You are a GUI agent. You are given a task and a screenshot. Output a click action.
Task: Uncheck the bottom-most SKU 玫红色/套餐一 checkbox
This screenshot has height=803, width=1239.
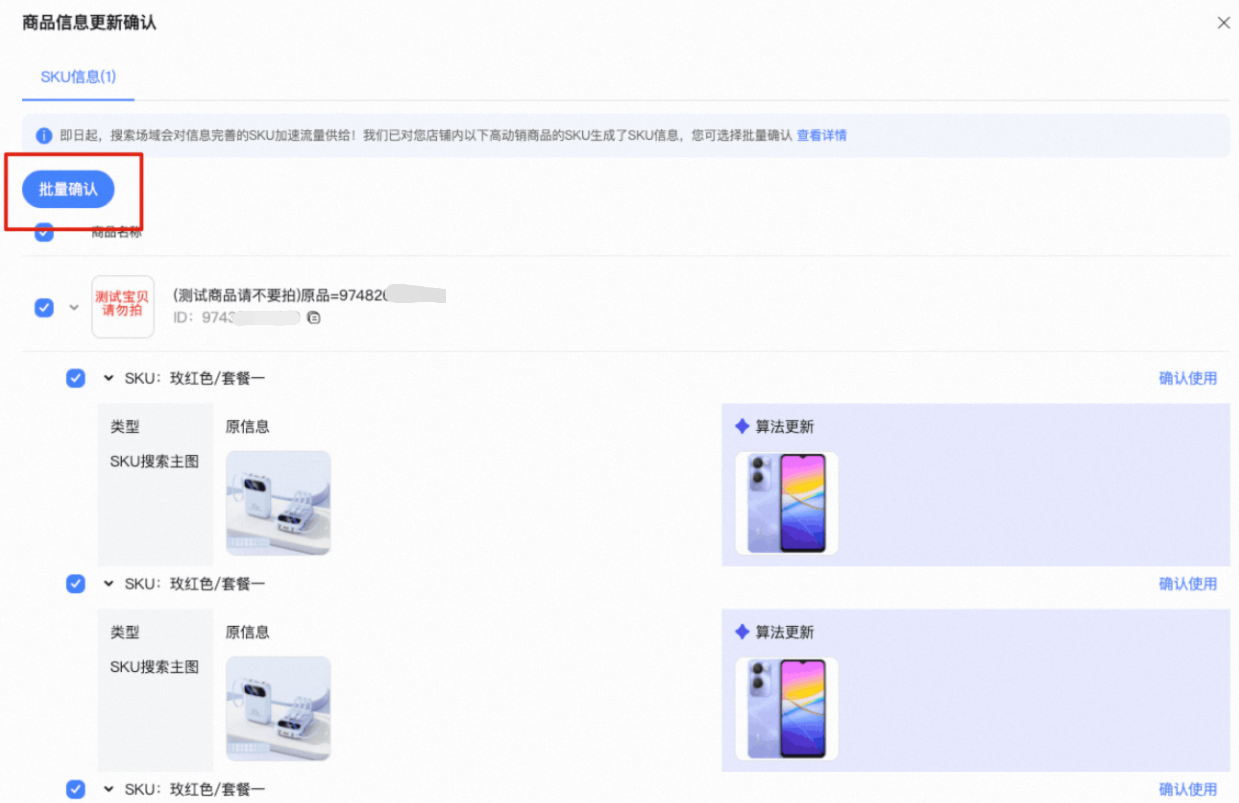76,789
